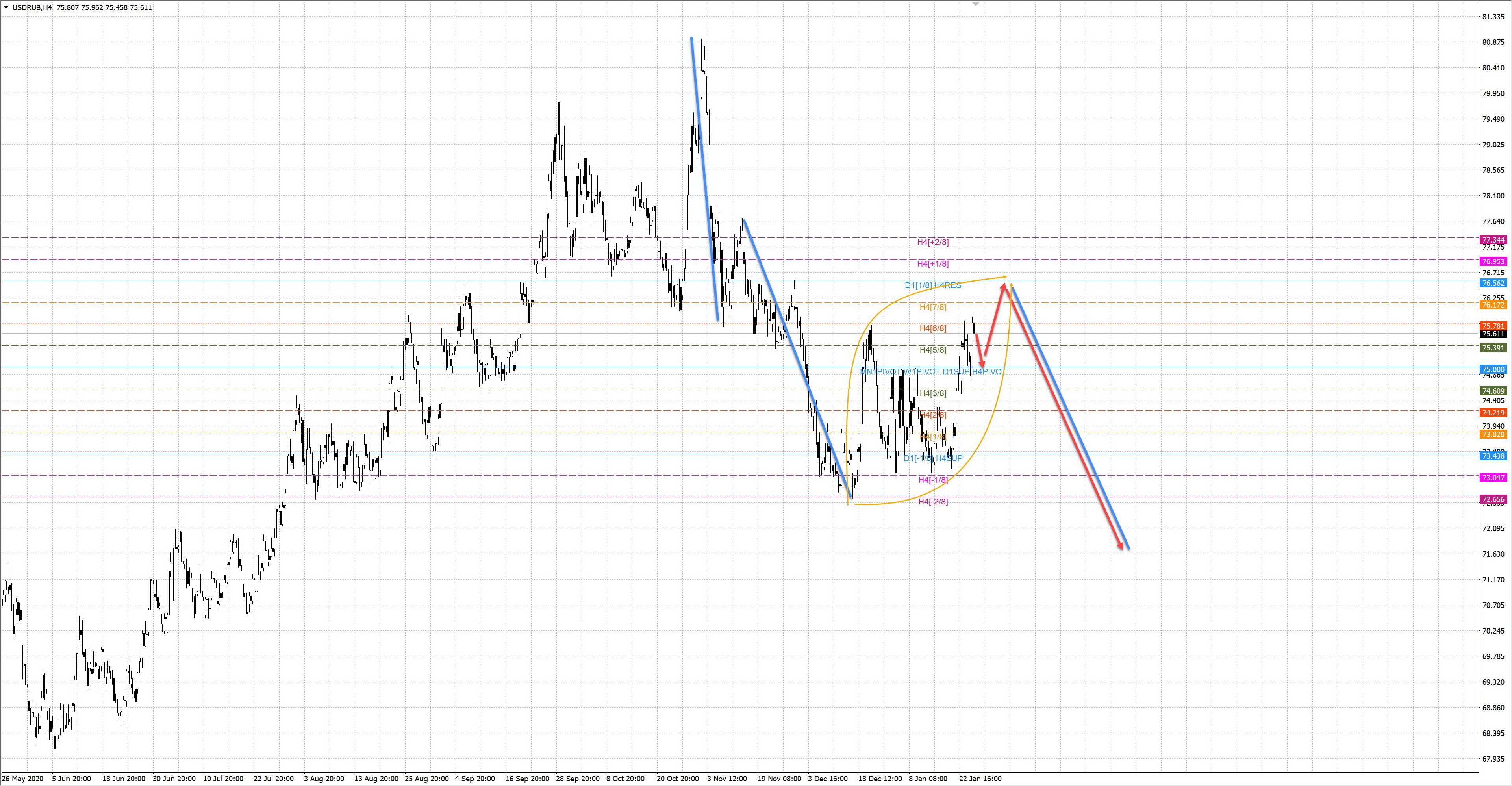Image resolution: width=1512 pixels, height=786 pixels.
Task: Select the H4[+1/8] level label
Action: coord(933,263)
